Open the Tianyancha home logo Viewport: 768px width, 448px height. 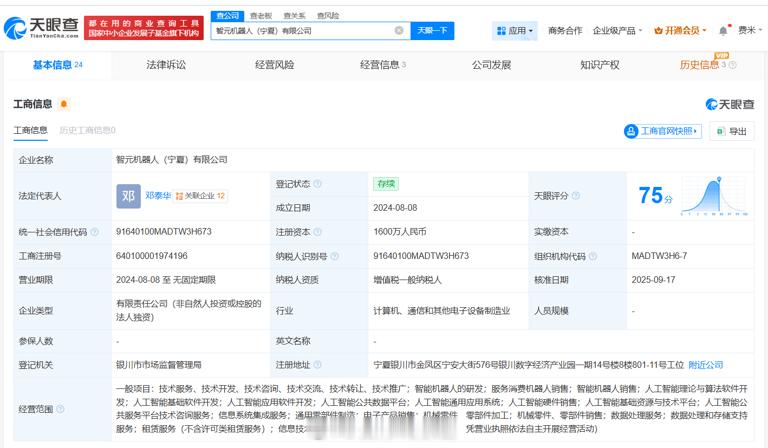click(x=41, y=28)
